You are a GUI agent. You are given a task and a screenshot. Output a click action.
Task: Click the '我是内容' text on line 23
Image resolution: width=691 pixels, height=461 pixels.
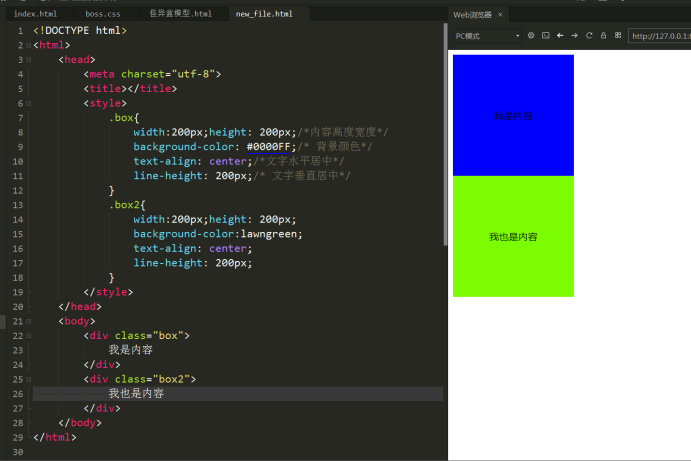point(131,350)
